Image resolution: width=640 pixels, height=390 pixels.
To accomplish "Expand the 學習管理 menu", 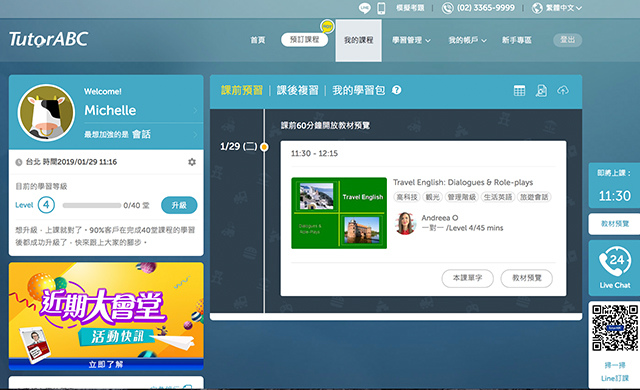I will point(411,40).
